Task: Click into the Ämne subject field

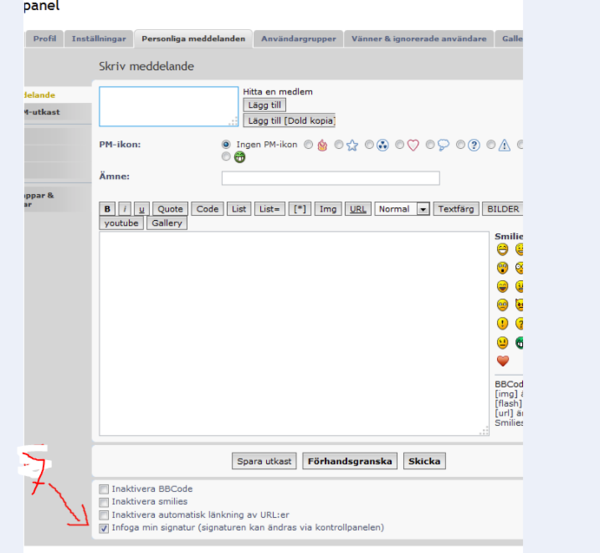Action: tap(330, 178)
